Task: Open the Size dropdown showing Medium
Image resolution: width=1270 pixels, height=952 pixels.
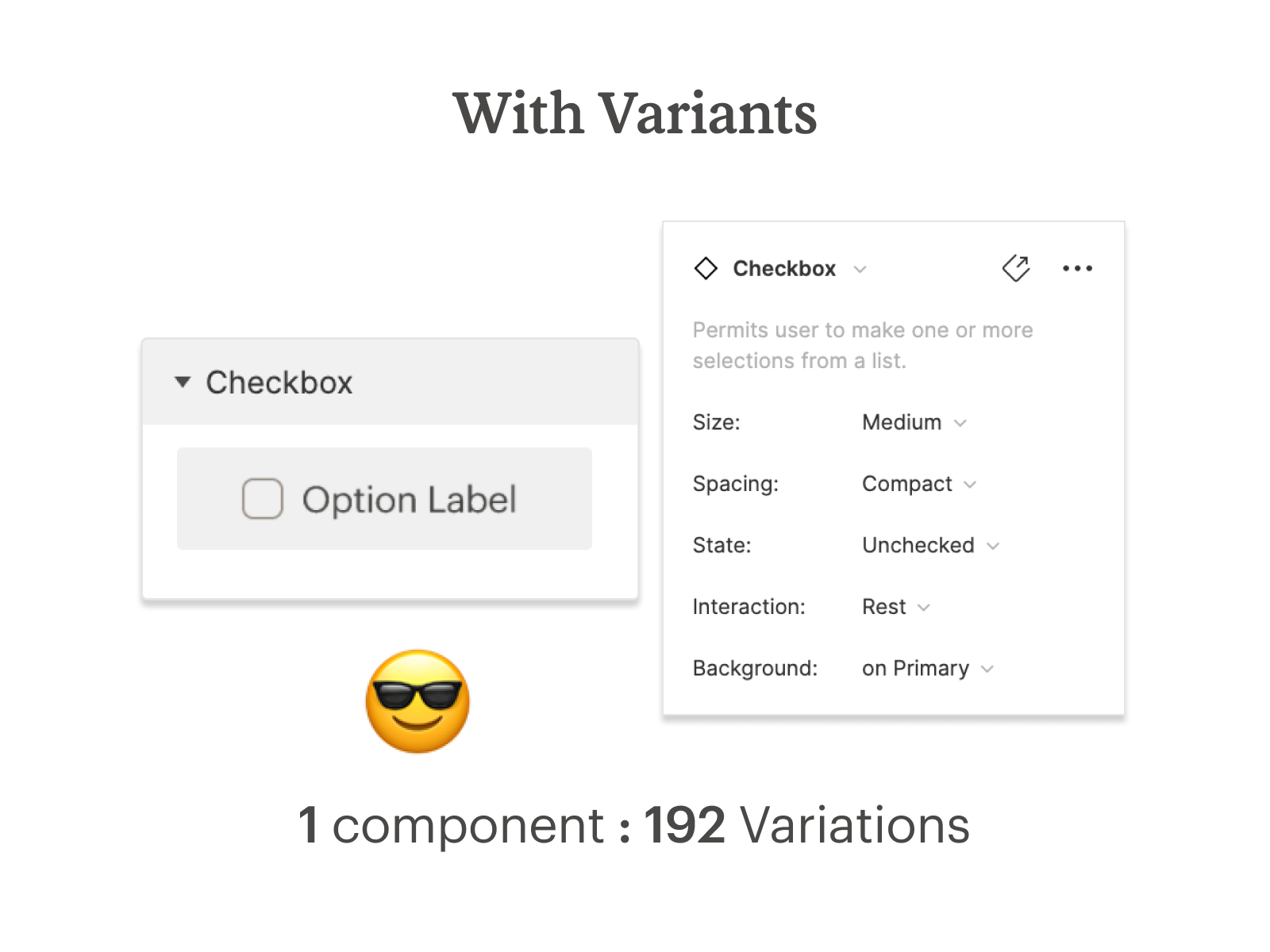Action: [914, 422]
